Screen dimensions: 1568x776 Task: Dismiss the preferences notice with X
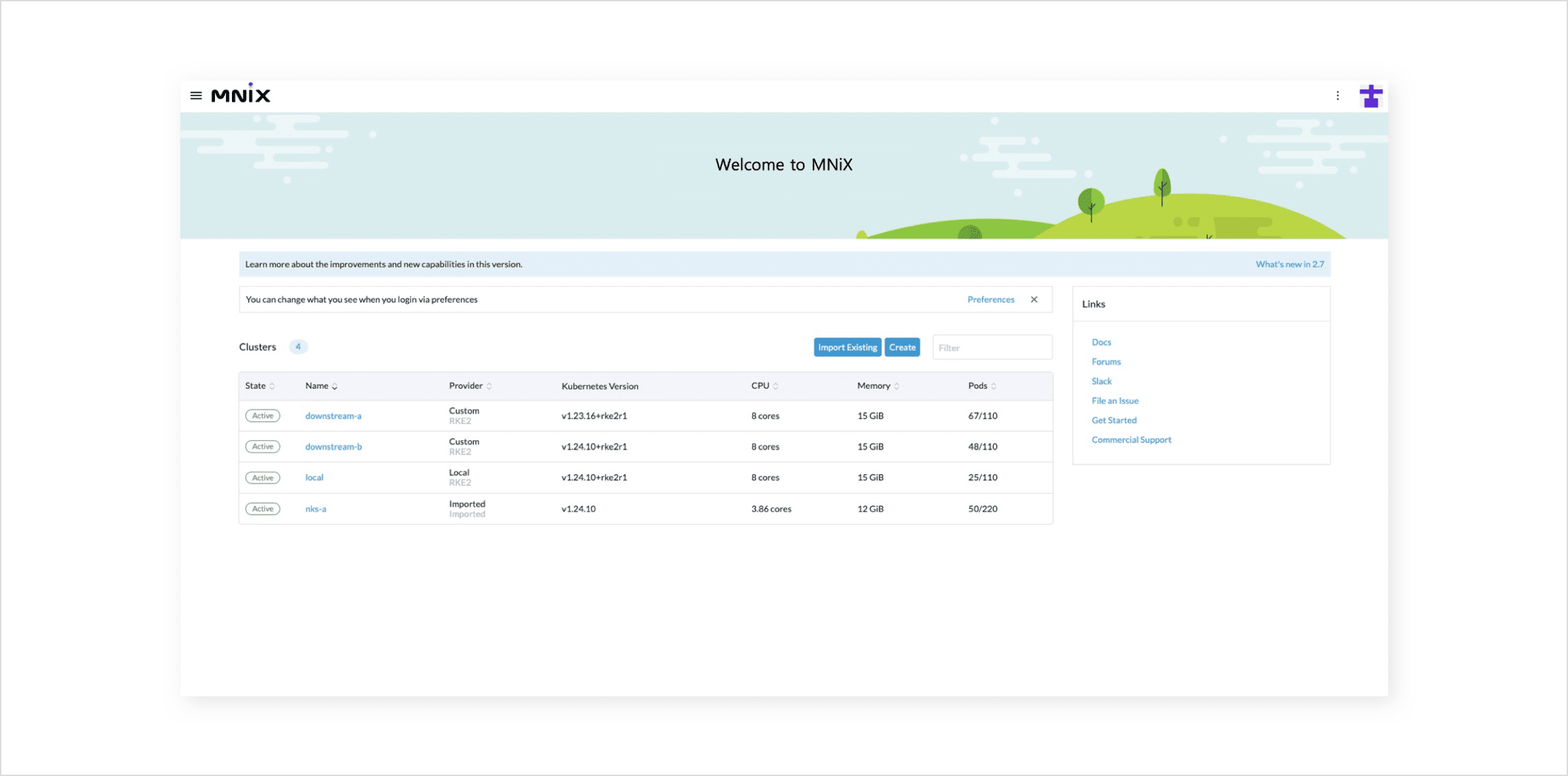1034,299
